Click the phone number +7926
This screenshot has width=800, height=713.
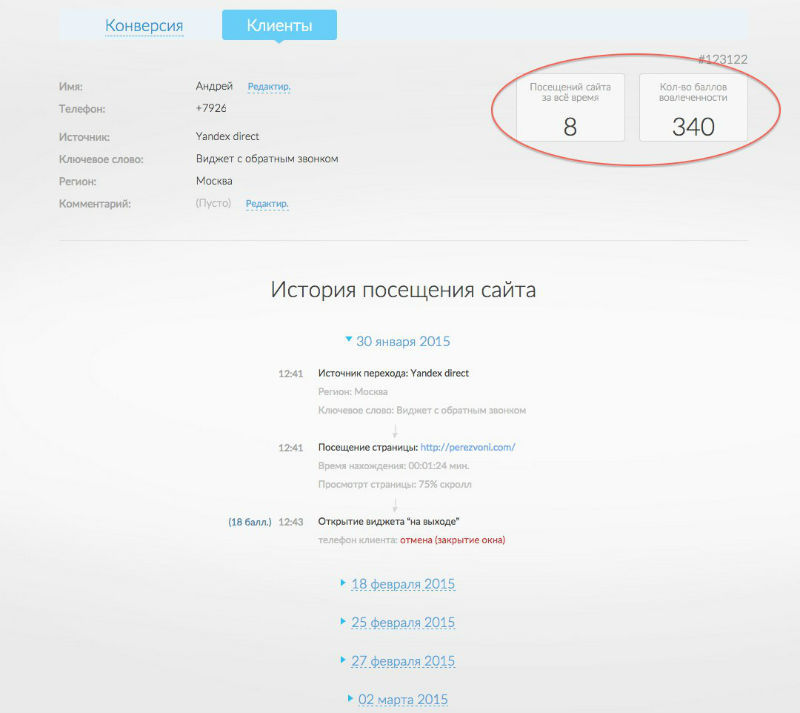pyautogui.click(x=211, y=108)
